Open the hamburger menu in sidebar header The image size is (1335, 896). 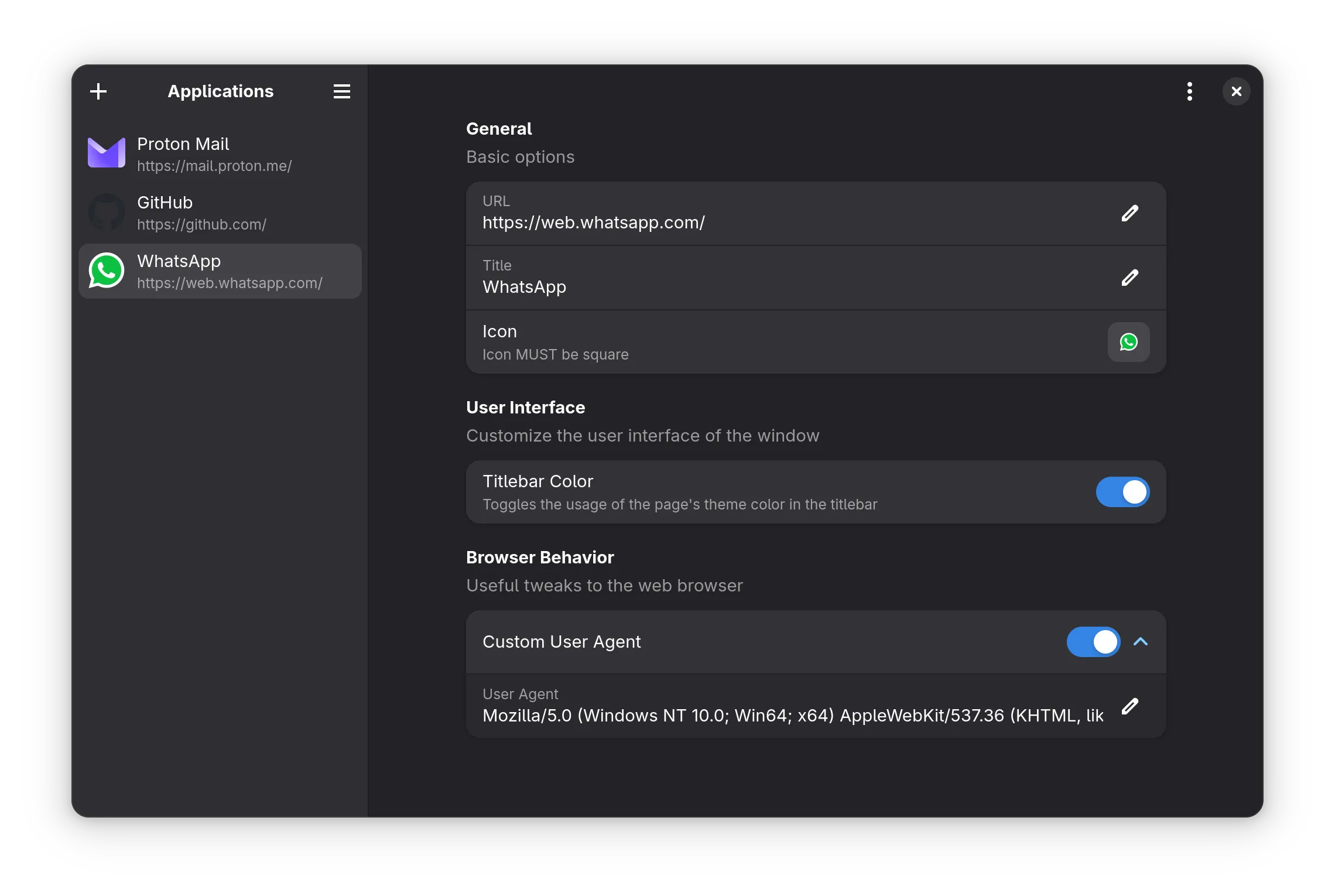coord(341,91)
